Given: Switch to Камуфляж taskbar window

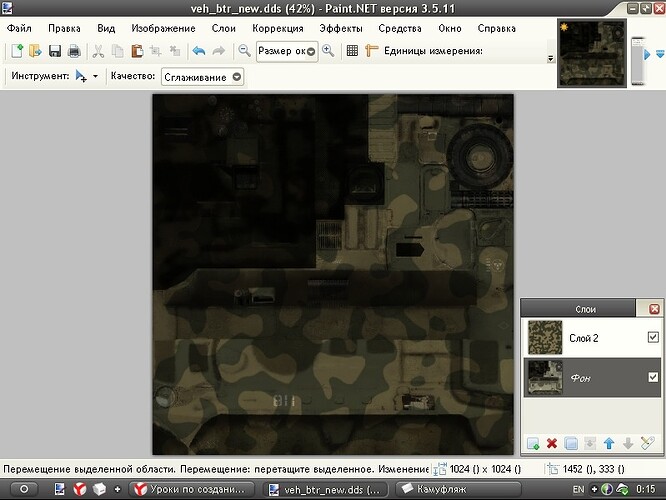Looking at the screenshot, I should [x=439, y=488].
